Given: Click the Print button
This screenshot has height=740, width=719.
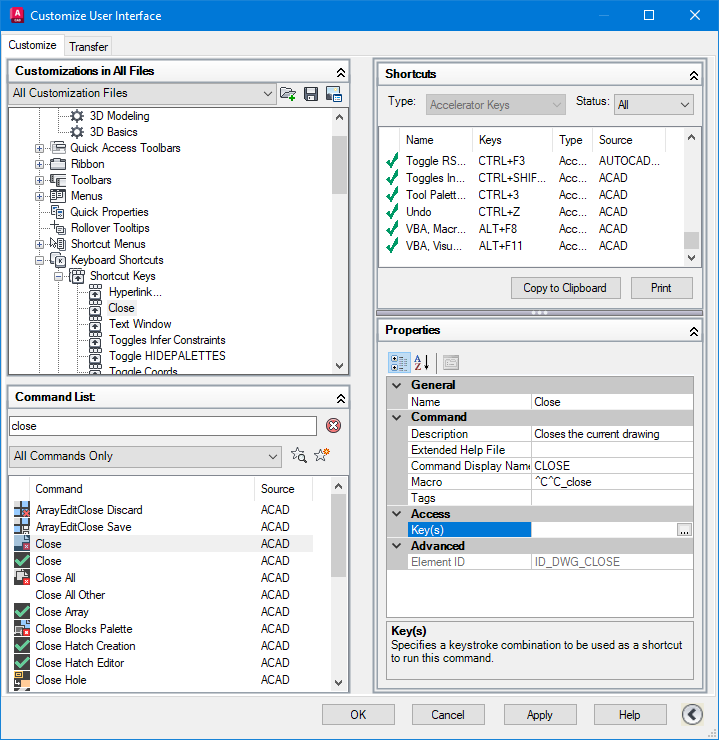Looking at the screenshot, I should pos(661,288).
